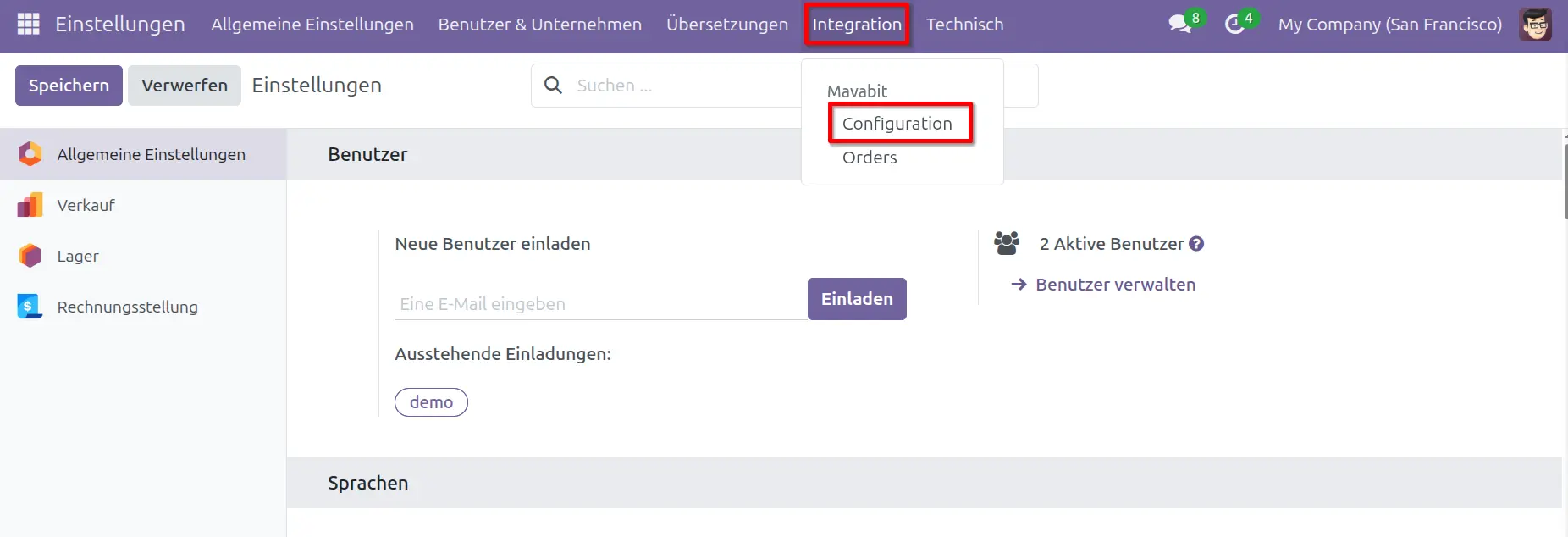The width and height of the screenshot is (1568, 537).
Task: Select the Rechnungsstellung settings icon
Action: pos(30,306)
